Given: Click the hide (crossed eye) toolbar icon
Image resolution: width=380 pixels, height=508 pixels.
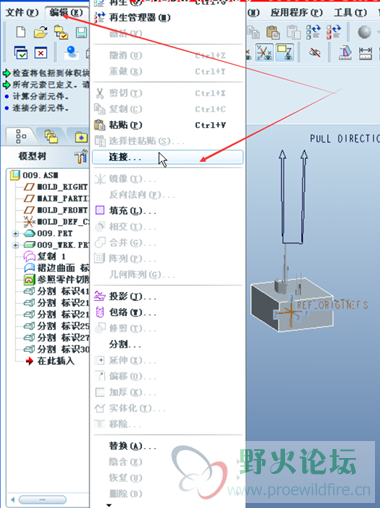Looking at the screenshot, I should pyautogui.click(x=314, y=52).
